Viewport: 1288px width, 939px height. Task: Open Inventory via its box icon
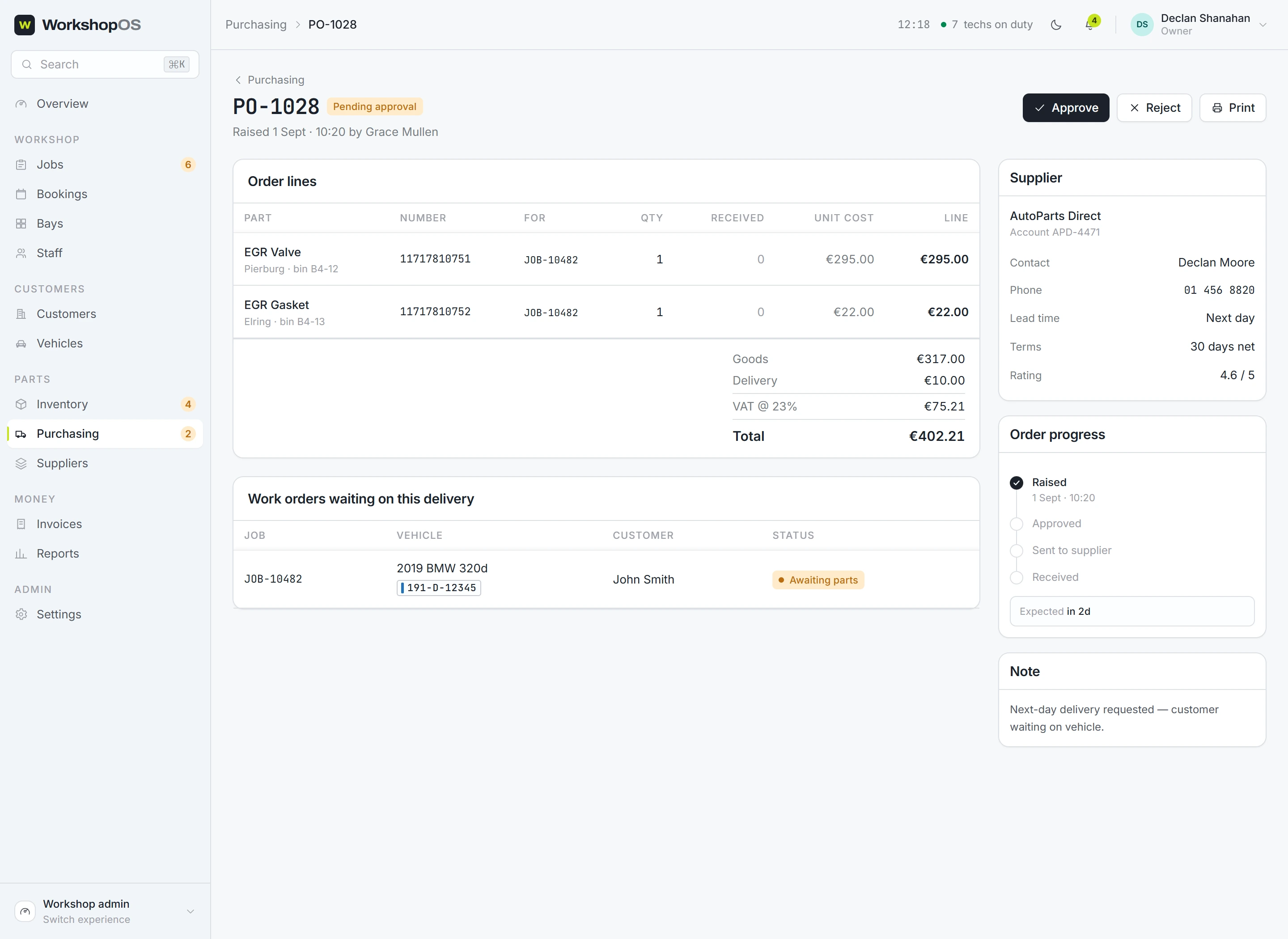(21, 405)
